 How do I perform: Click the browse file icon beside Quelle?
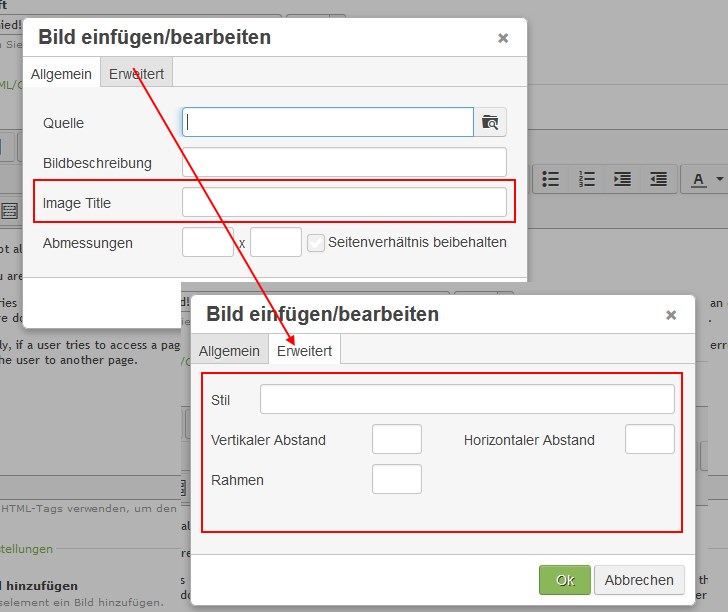pyautogui.click(x=490, y=122)
